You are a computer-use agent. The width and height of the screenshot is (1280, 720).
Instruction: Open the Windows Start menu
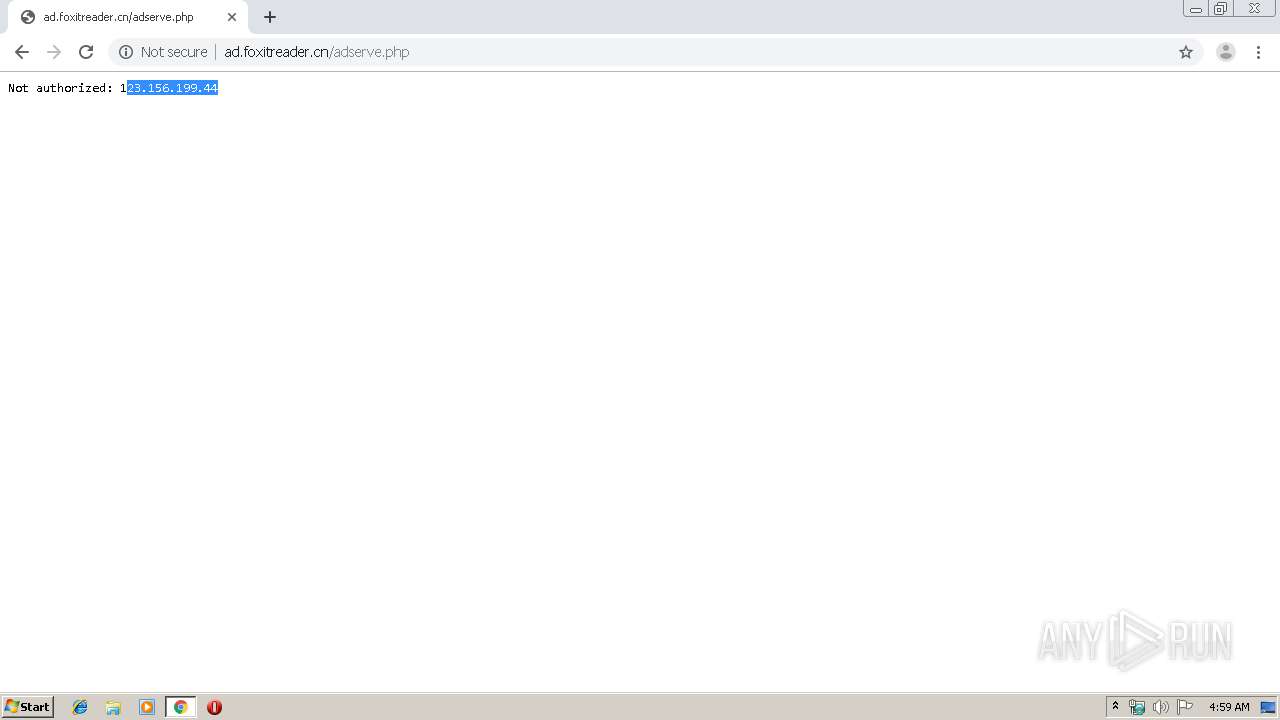28,707
